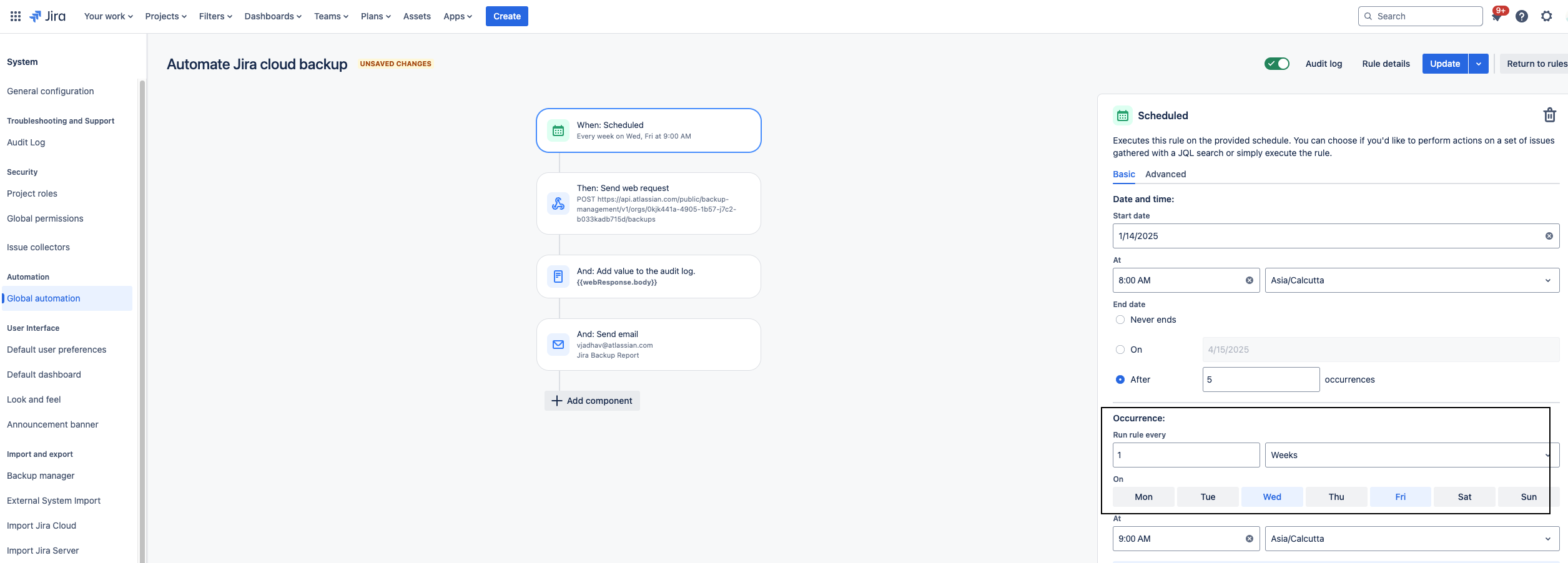Open the Plans dropdown

376,16
